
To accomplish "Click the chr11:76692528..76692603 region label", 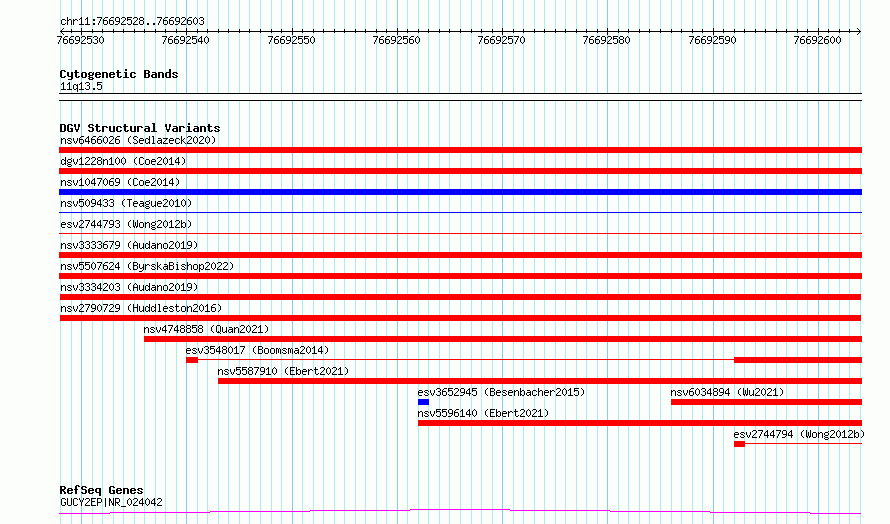I will pyautogui.click(x=132, y=21).
